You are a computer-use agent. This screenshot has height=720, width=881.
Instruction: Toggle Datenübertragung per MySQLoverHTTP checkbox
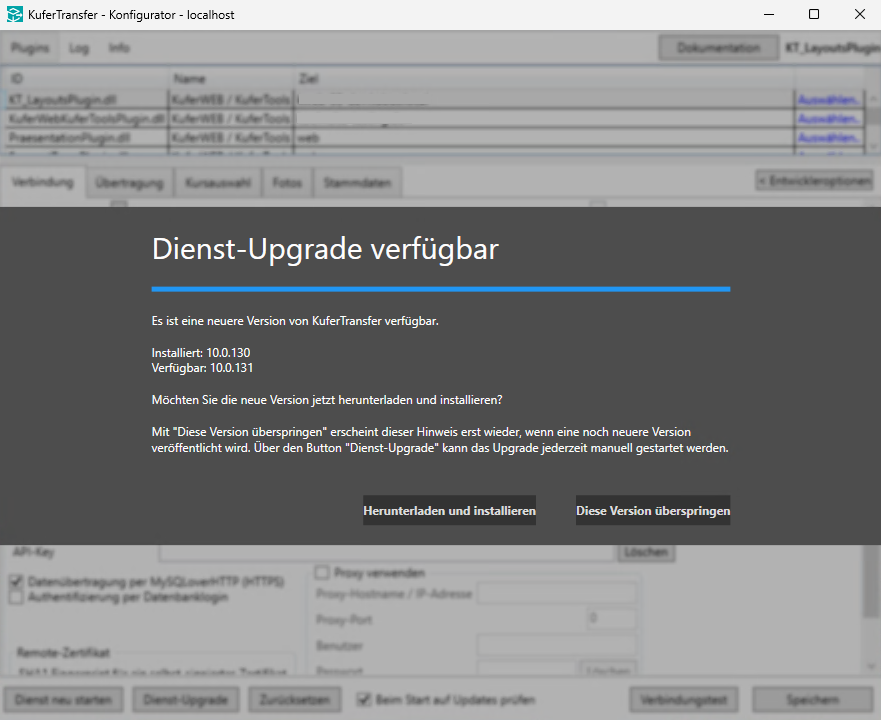point(16,582)
